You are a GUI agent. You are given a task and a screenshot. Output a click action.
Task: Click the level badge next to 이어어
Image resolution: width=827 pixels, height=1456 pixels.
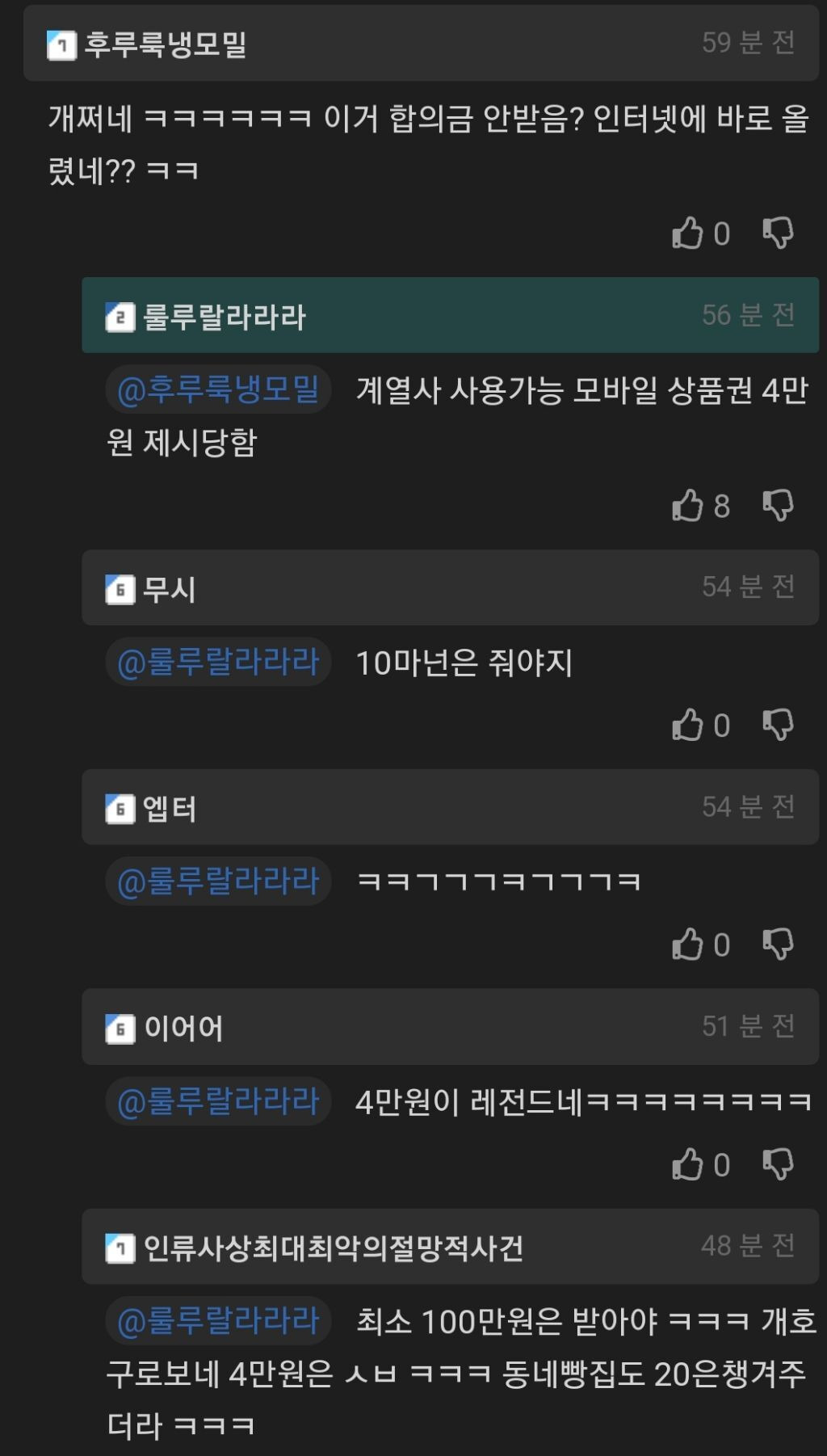(120, 1029)
